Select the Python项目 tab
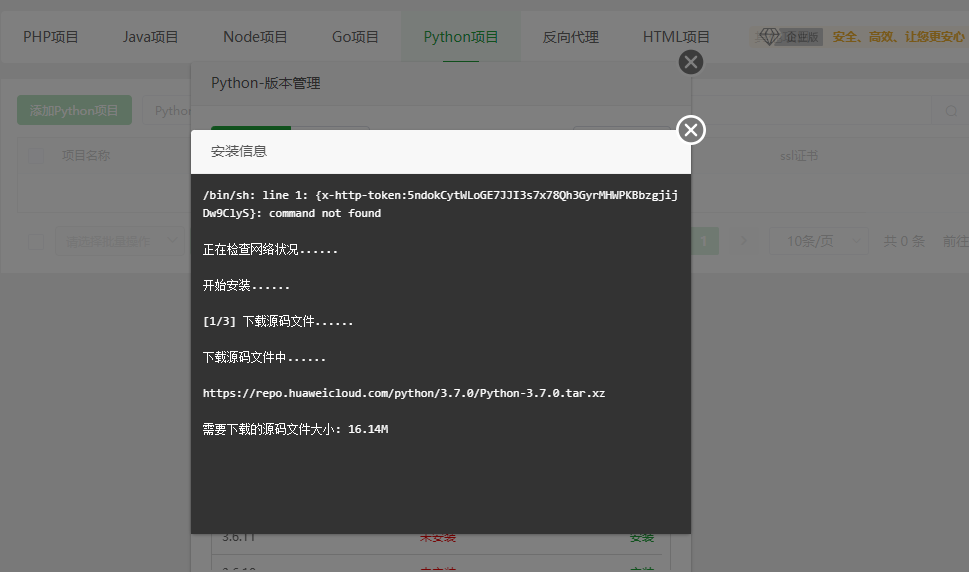The height and width of the screenshot is (572, 969). coord(461,37)
